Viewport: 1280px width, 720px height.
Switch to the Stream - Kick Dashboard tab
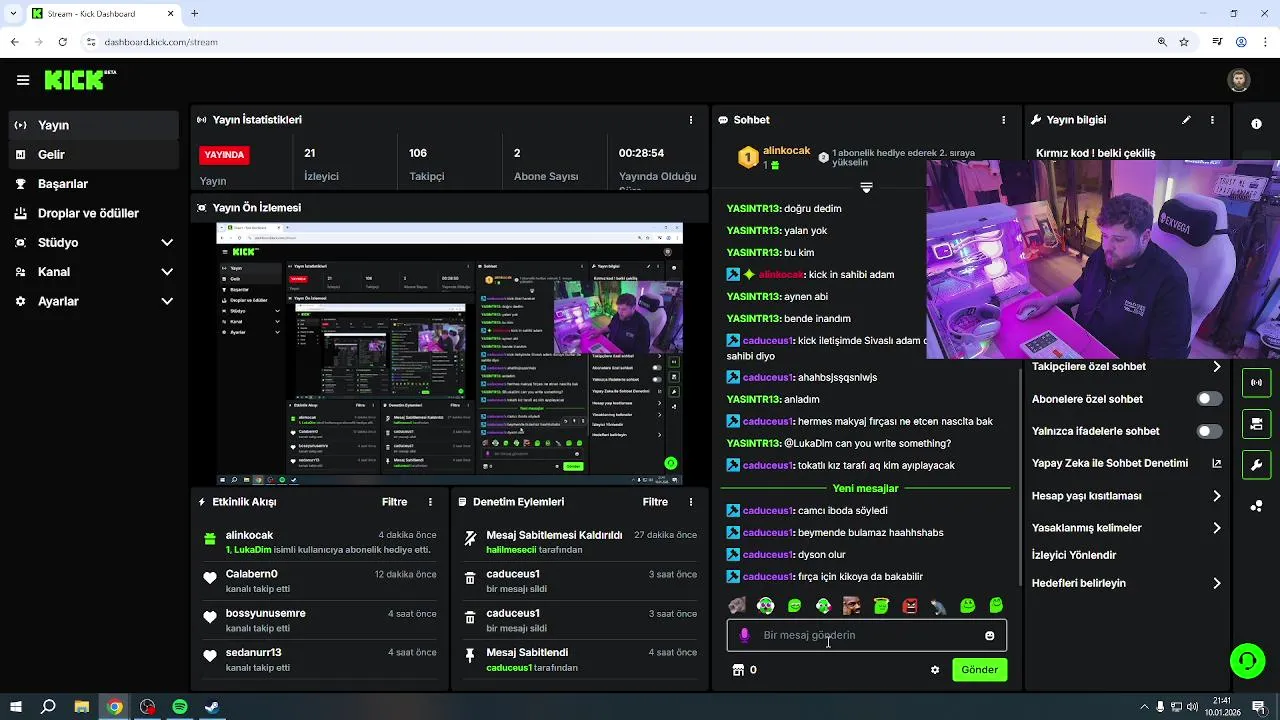(102, 14)
